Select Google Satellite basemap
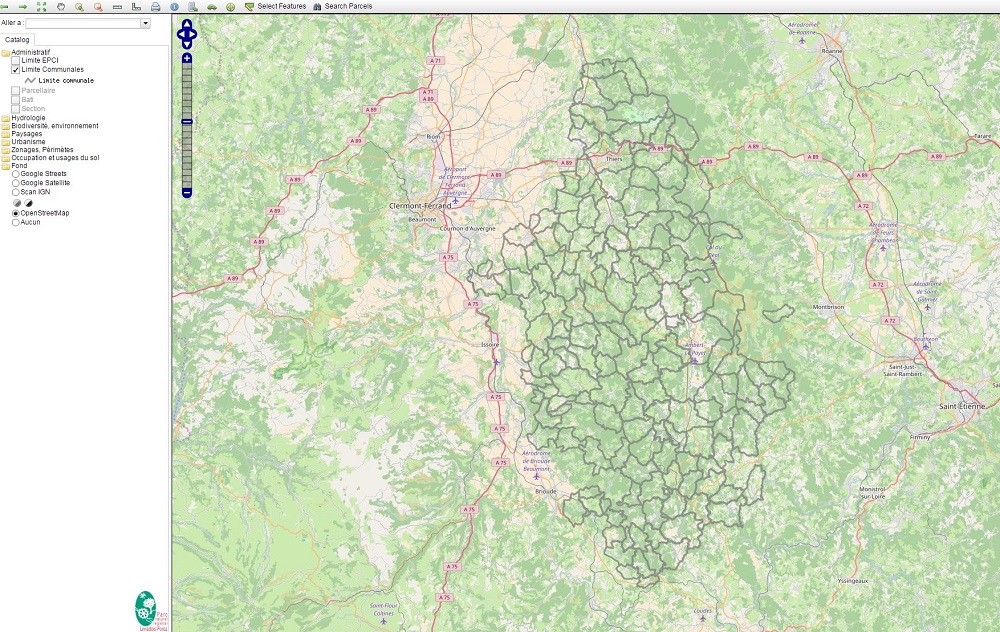Image resolution: width=1000 pixels, height=632 pixels. pyautogui.click(x=16, y=183)
